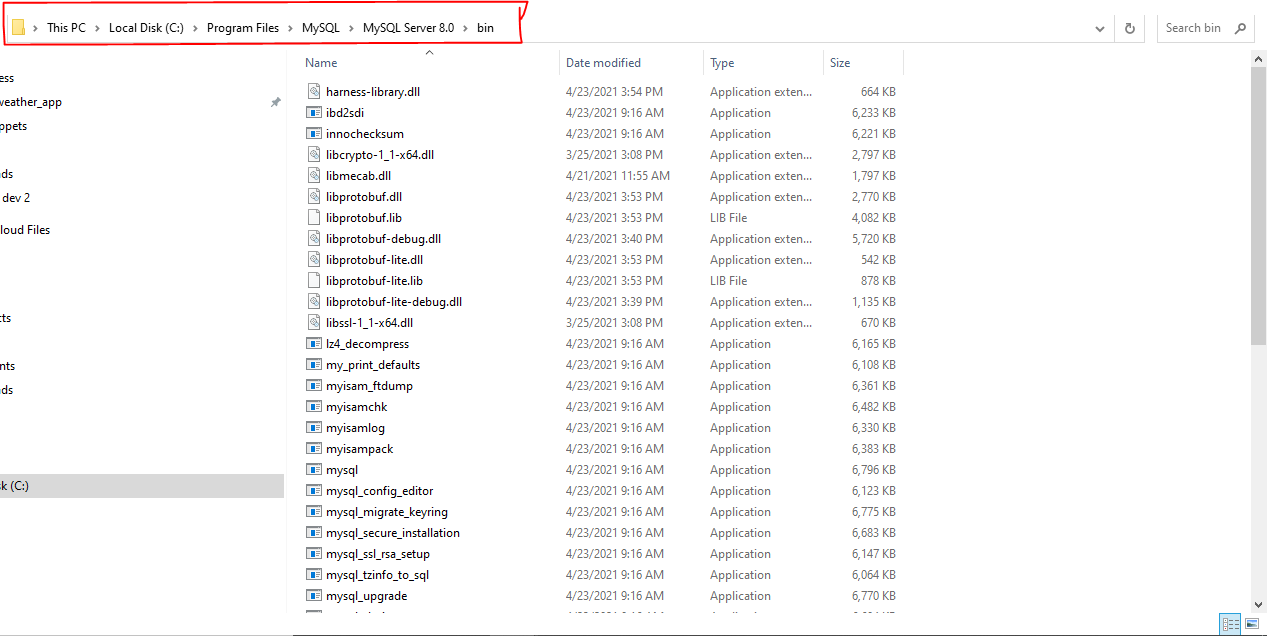
Task: Click the folder icon in address bar
Action: (x=18, y=28)
